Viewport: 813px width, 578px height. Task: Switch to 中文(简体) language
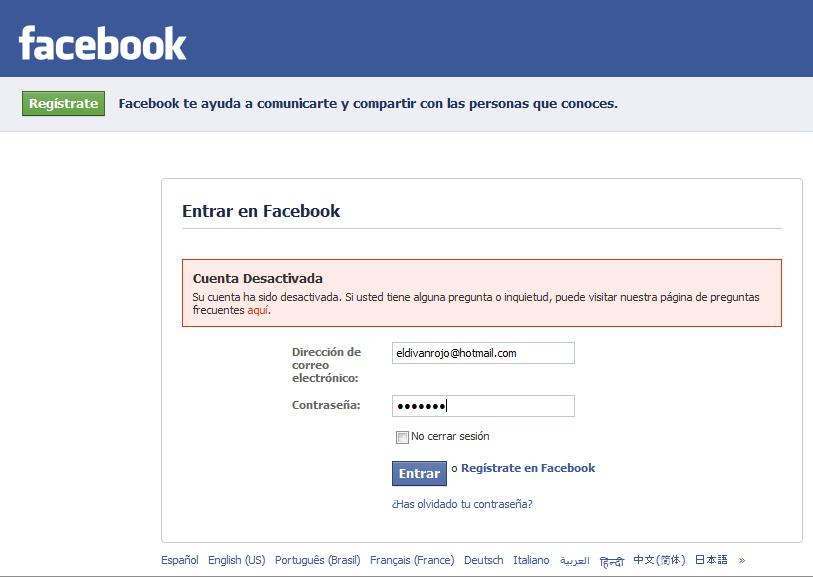coord(657,560)
